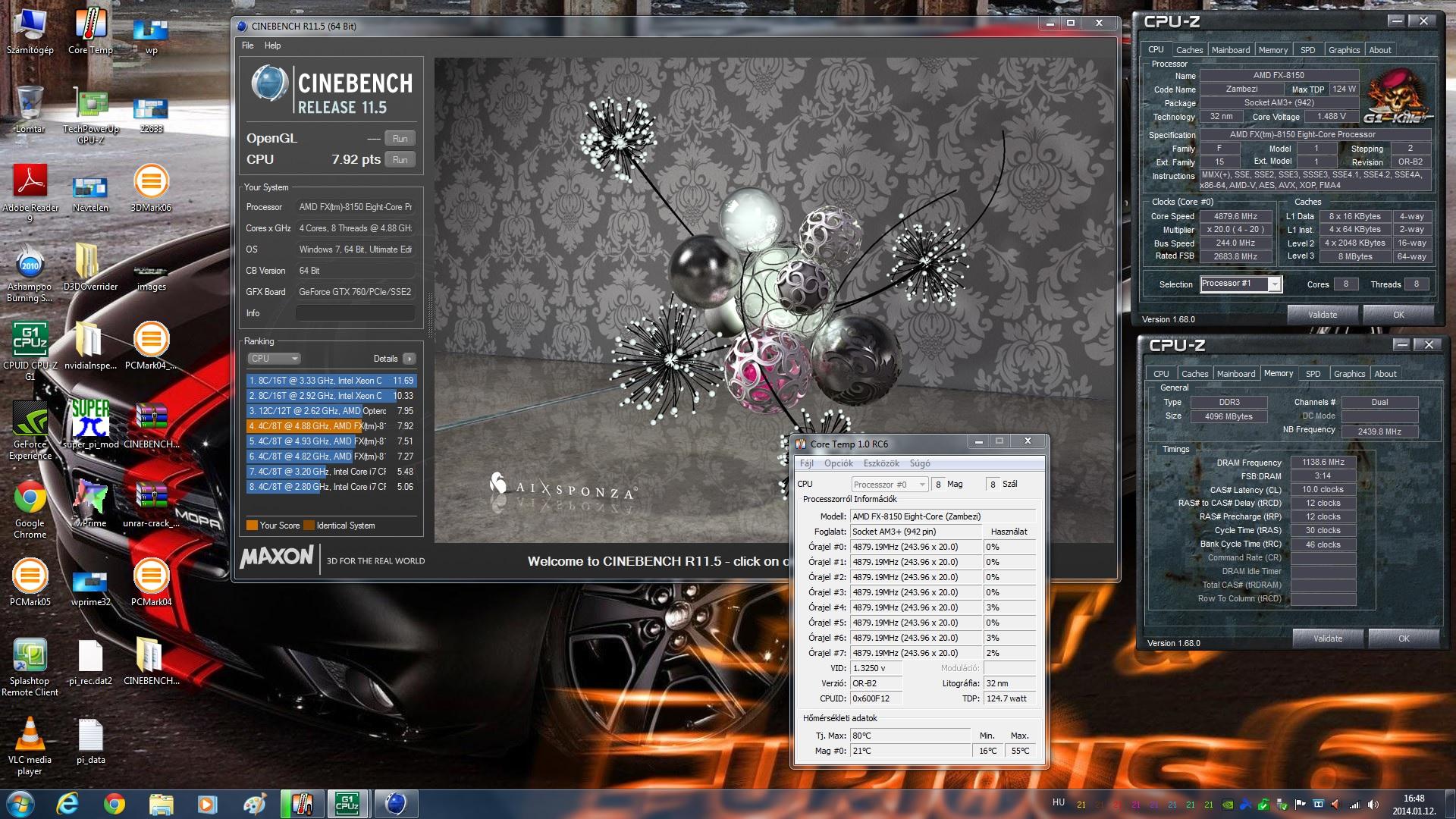
Task: Open the GeForce Experience desktop icon
Action: (x=30, y=430)
